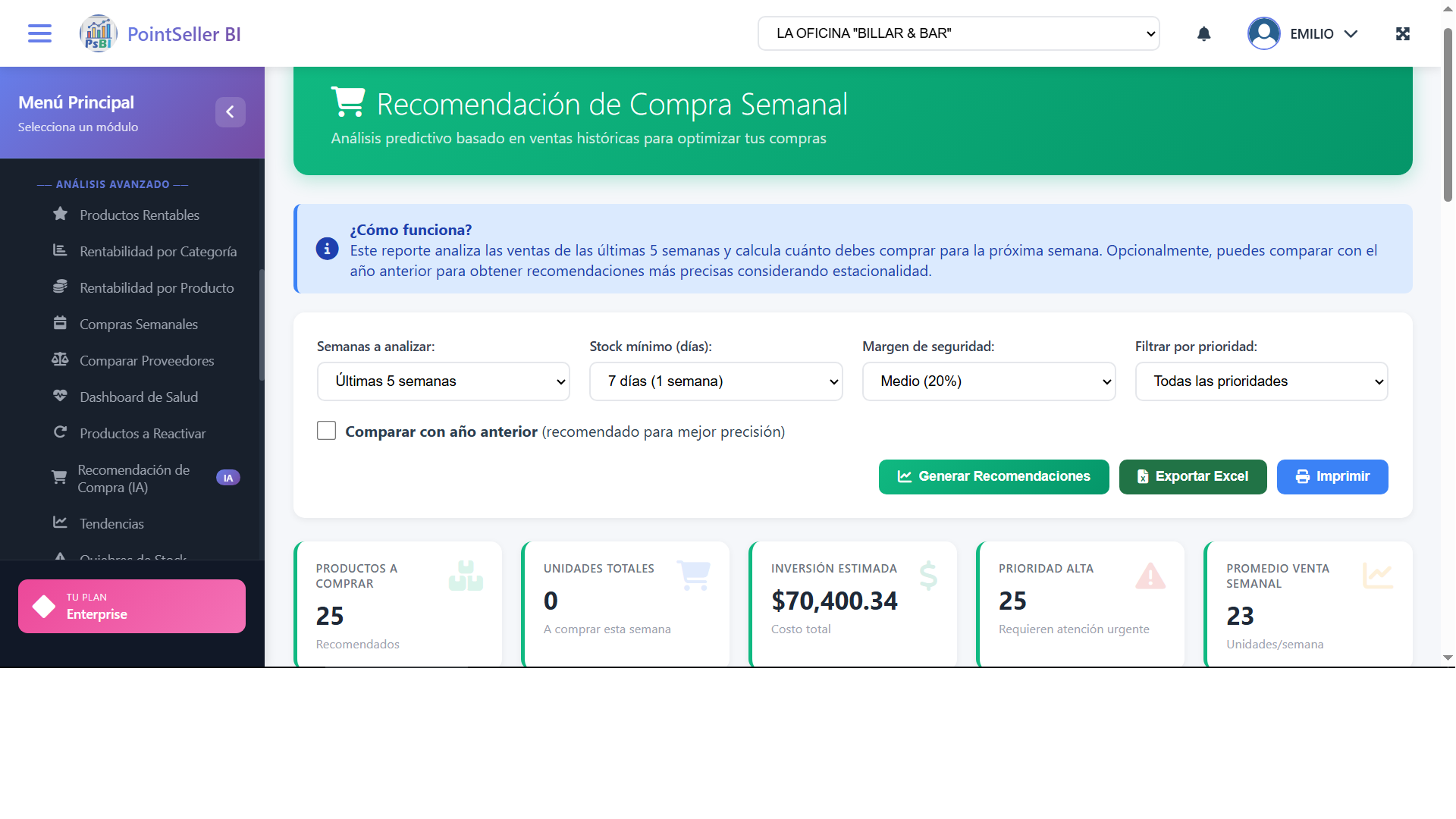Enable Comparar con año anterior checkbox
This screenshot has height=819, width=1456.
[x=326, y=430]
